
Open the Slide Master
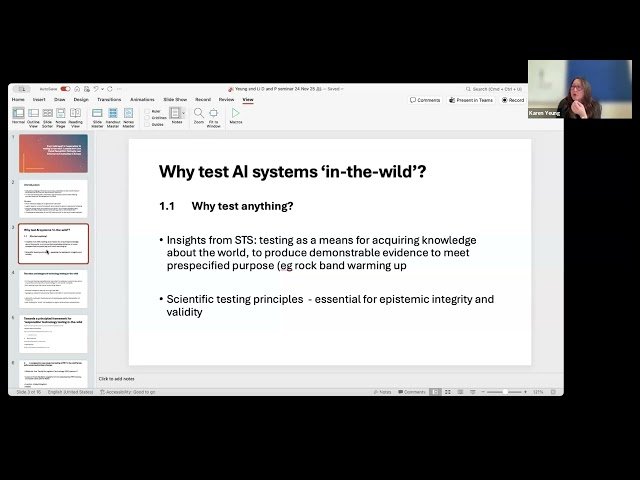coord(97,118)
